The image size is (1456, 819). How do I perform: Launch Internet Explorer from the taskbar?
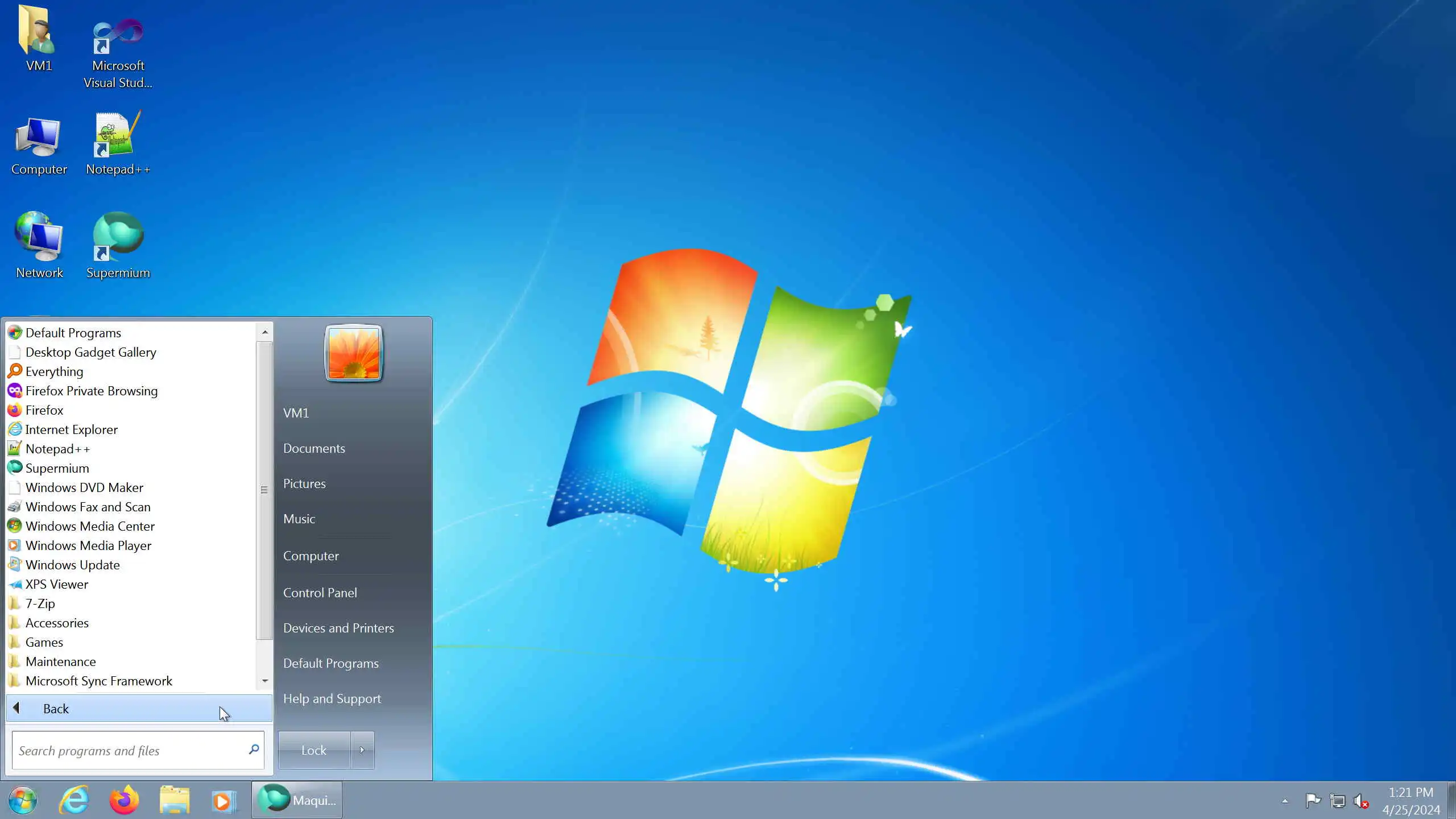click(75, 800)
